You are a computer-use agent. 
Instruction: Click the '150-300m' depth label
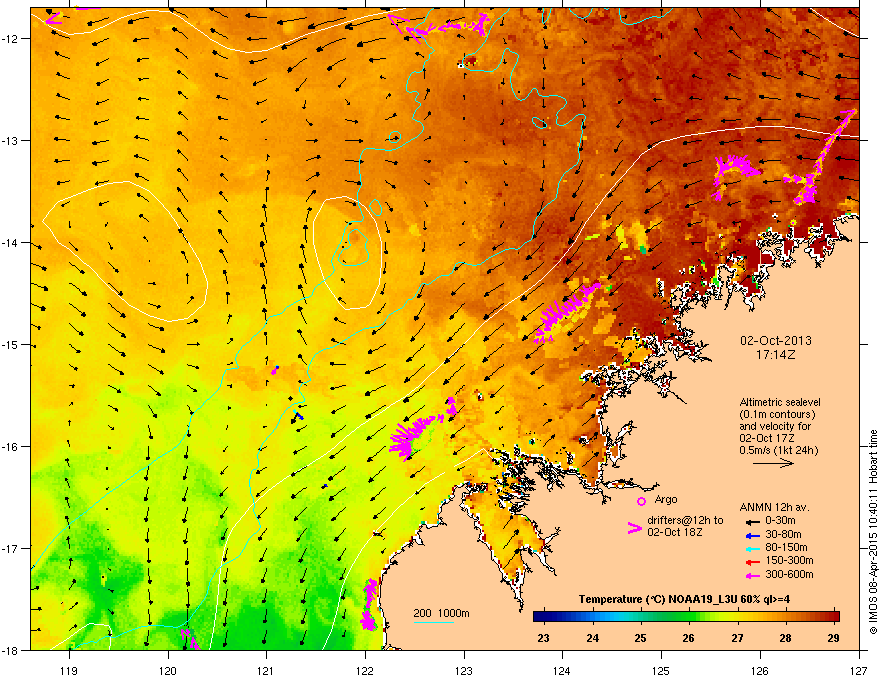[790, 560]
